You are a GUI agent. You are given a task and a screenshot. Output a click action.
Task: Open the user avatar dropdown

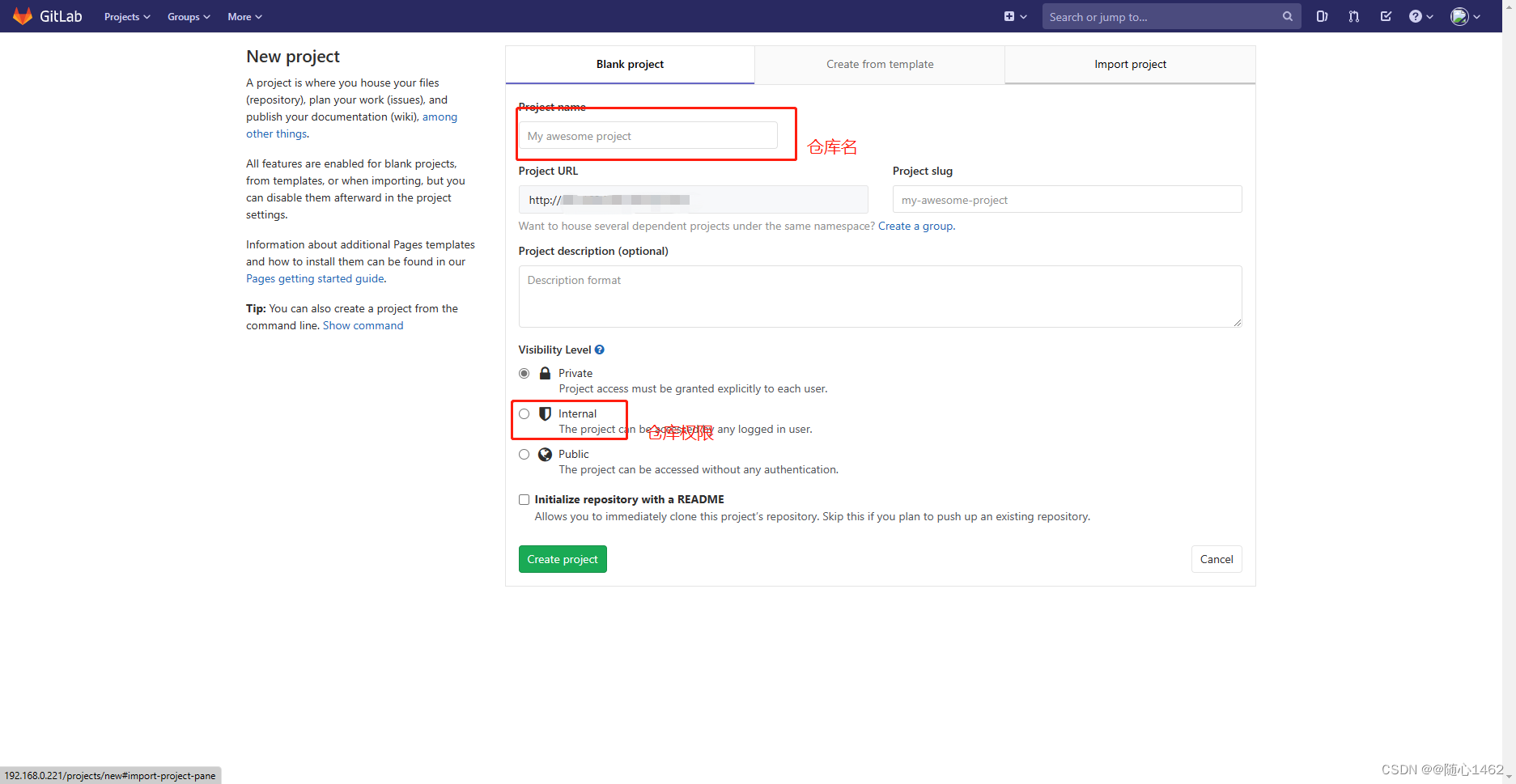point(1462,16)
